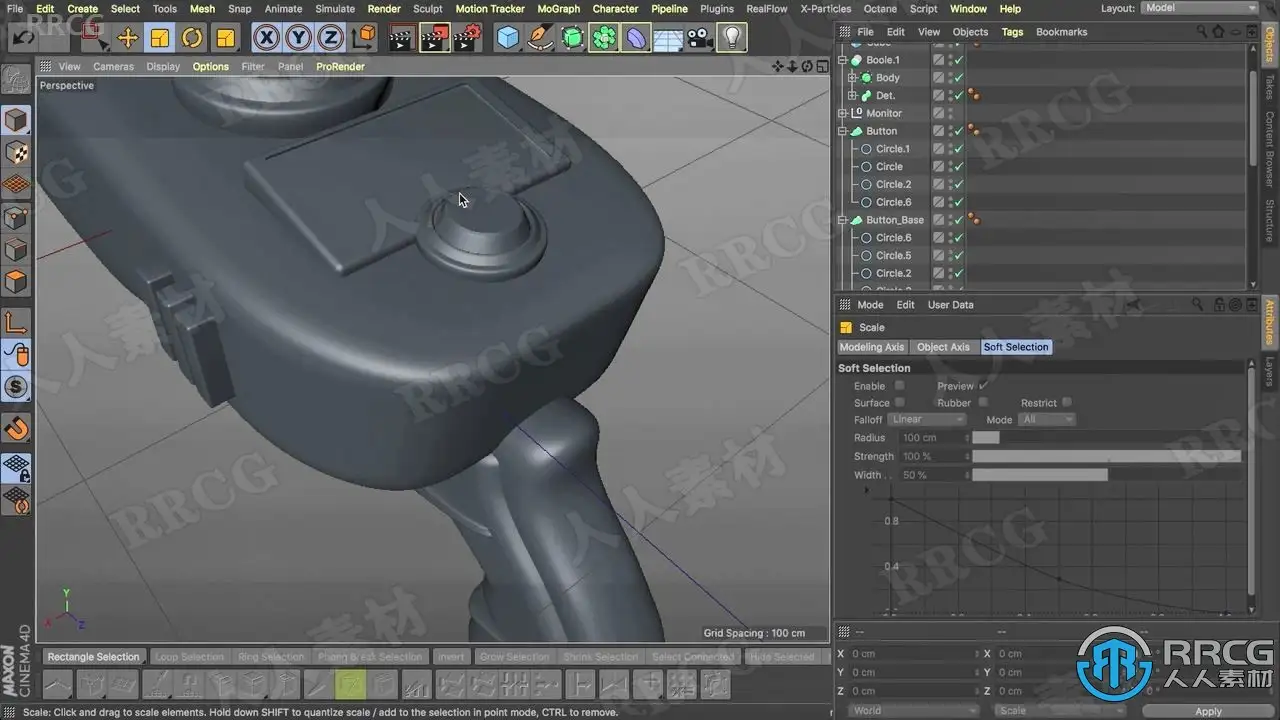Adjust the Width slider
This screenshot has height=720, width=1280.
1107,475
